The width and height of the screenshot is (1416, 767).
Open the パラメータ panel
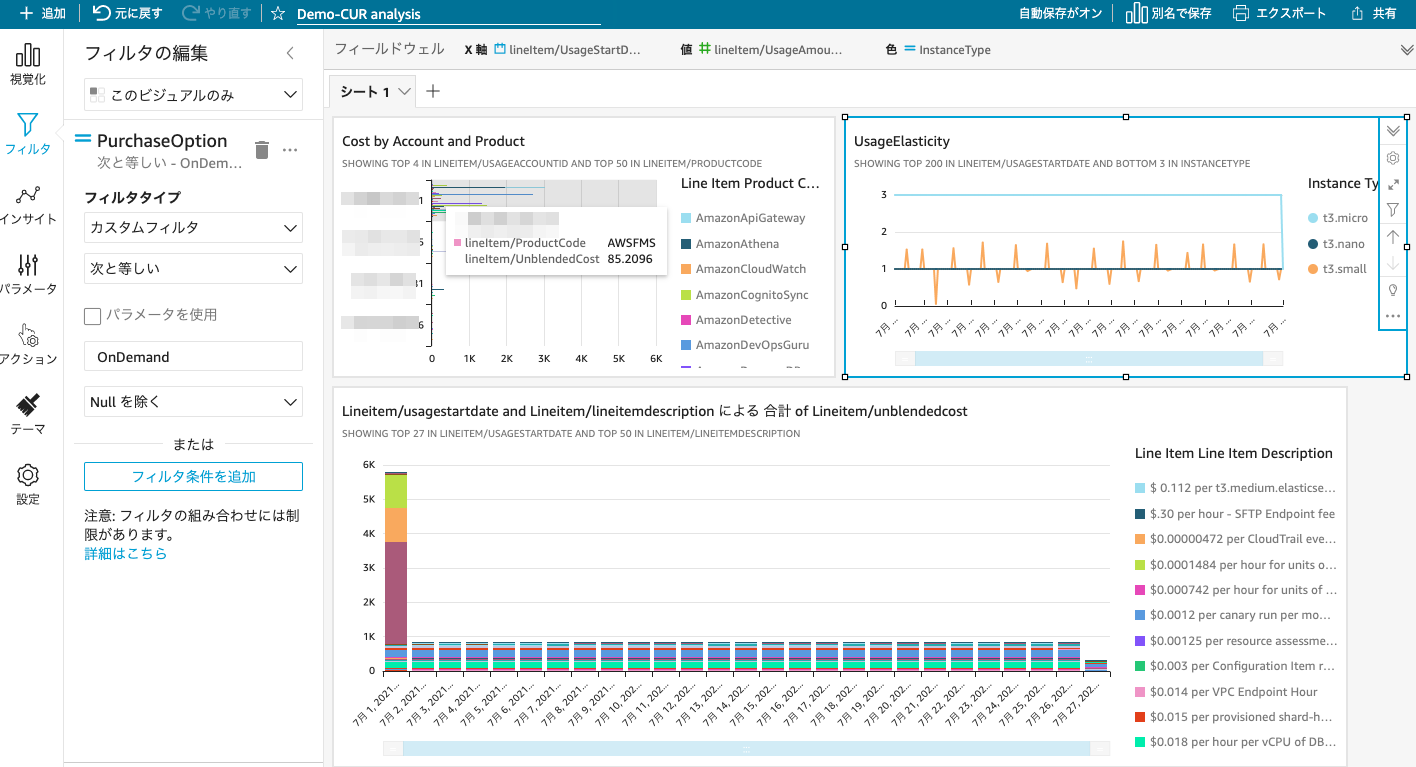[27, 265]
